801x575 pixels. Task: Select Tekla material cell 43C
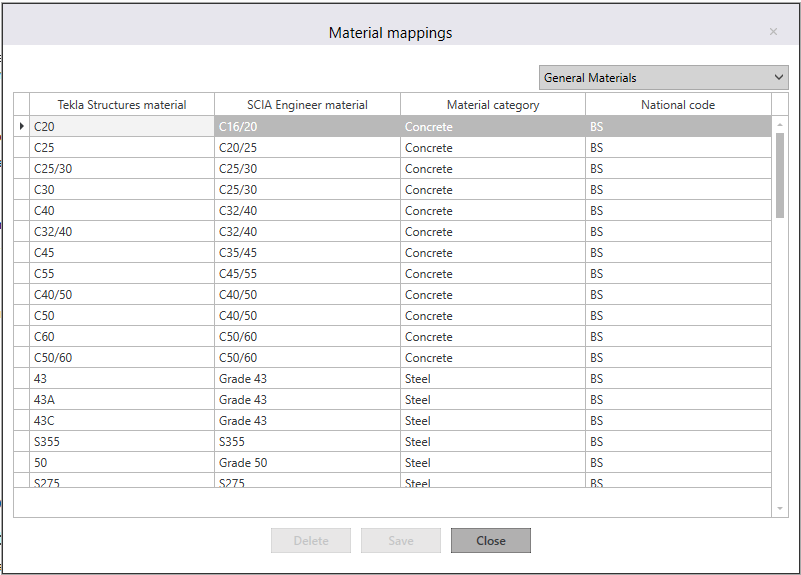(122, 420)
